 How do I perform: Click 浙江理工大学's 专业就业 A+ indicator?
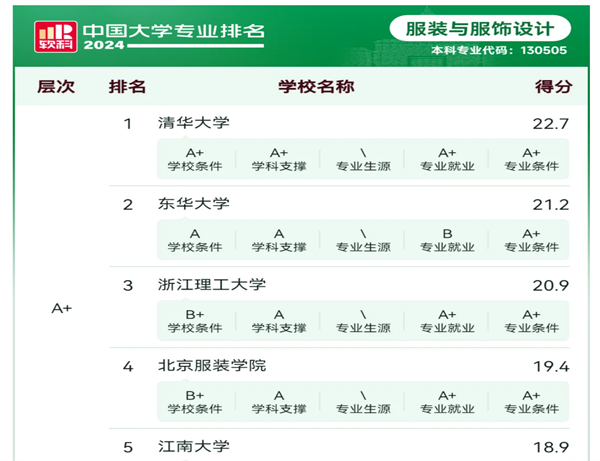coord(447,321)
